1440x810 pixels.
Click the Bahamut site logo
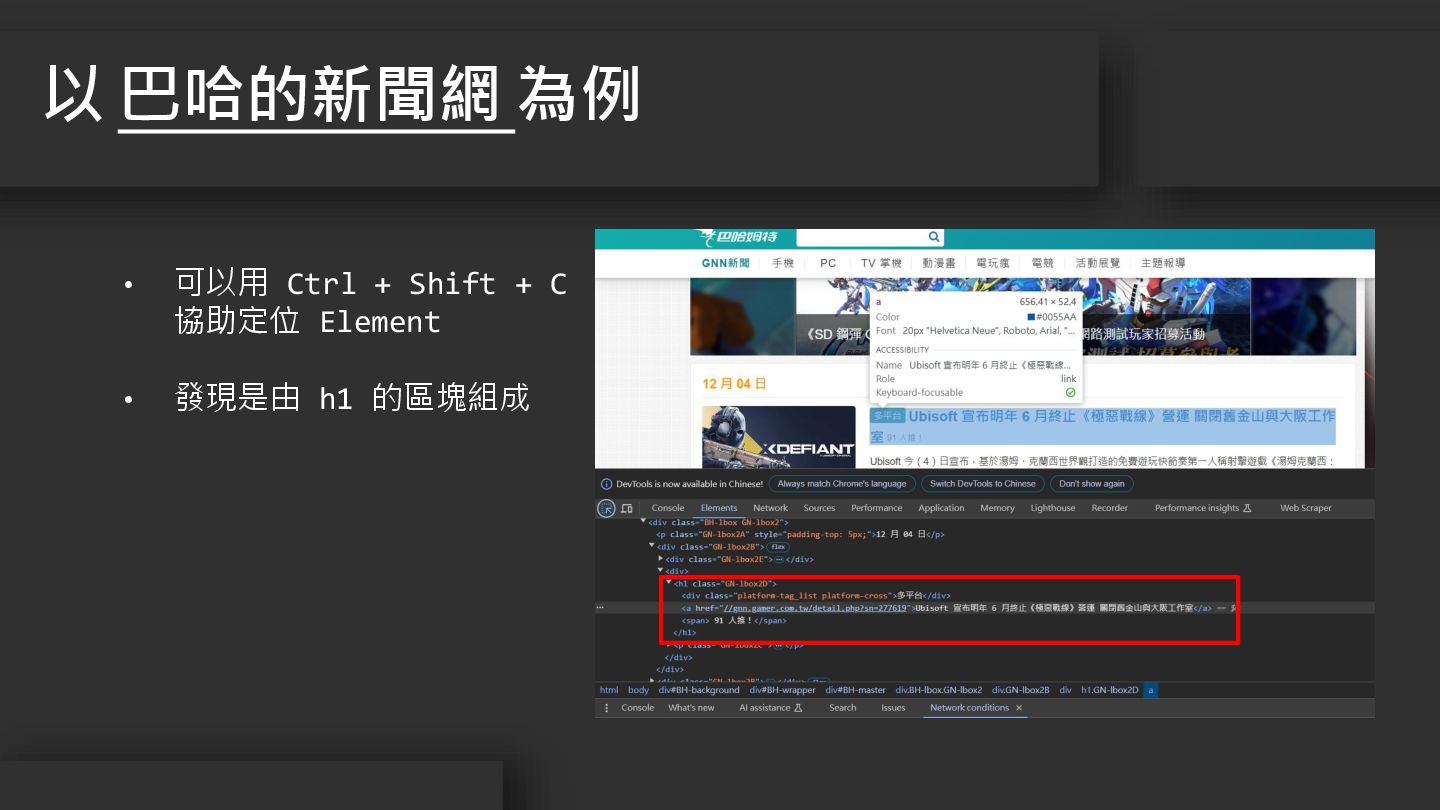[739, 237]
